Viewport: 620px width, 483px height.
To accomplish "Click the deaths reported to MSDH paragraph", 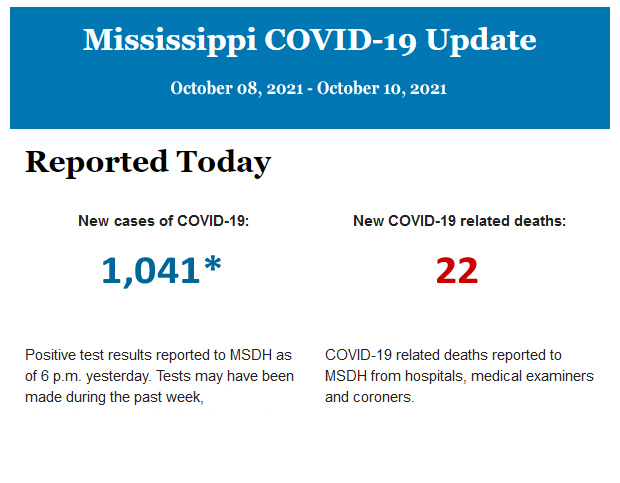I will (459, 376).
